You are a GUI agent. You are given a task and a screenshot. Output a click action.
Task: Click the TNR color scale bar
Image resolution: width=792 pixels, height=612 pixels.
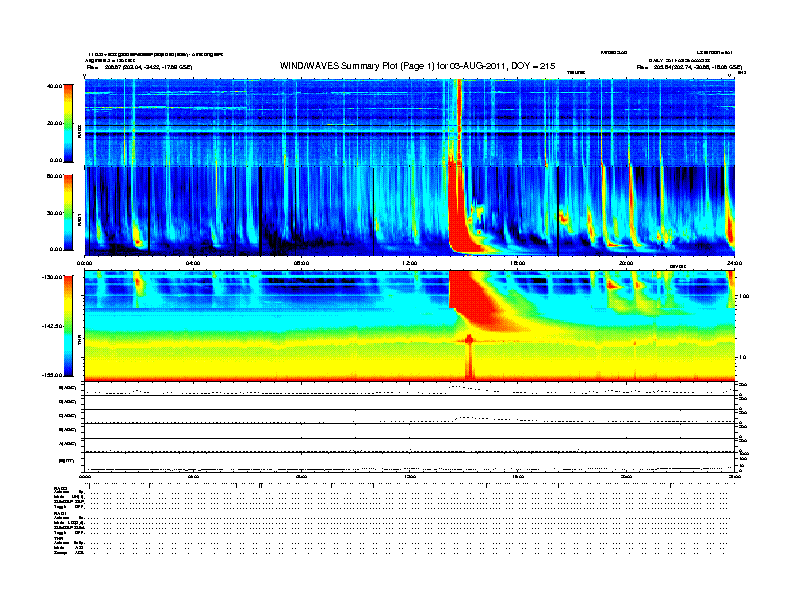[x=68, y=326]
